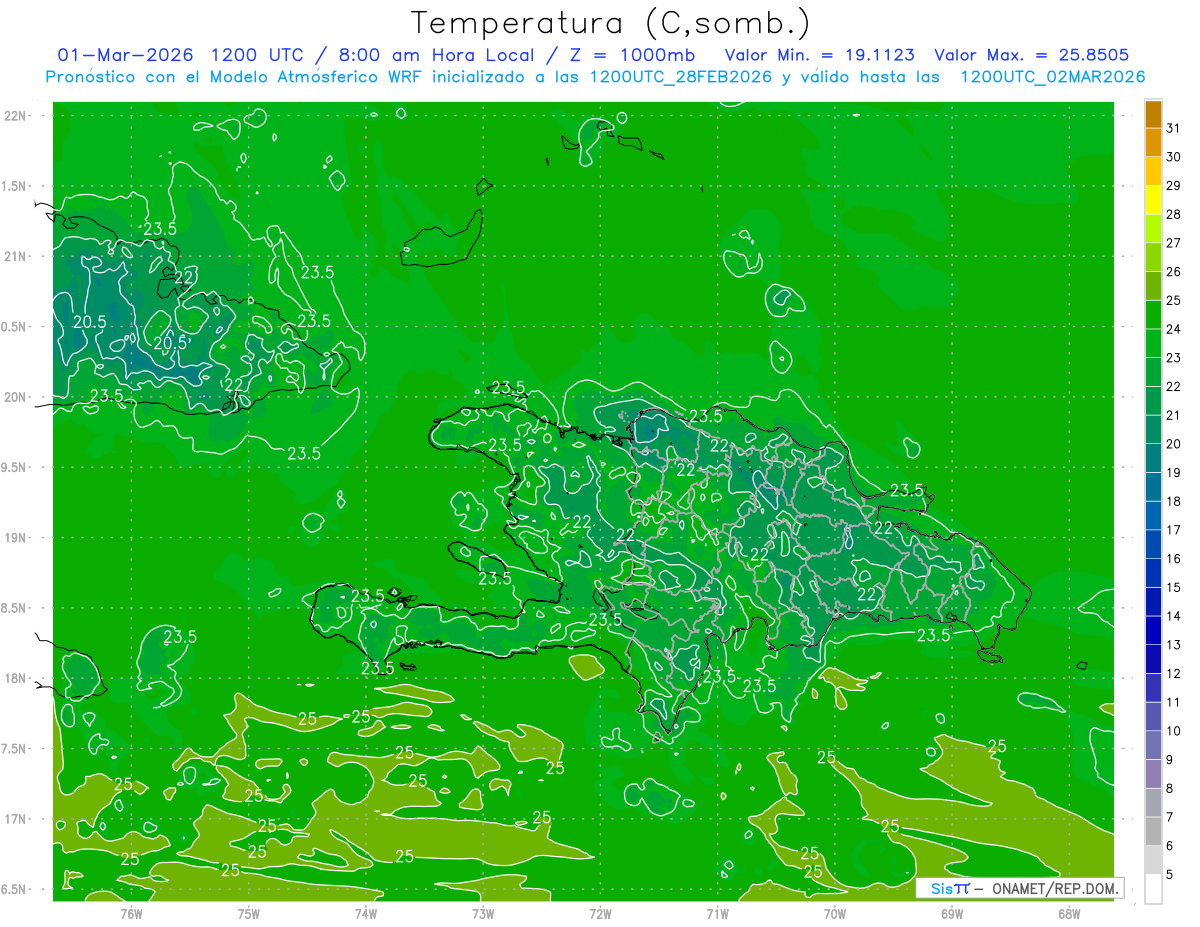Click the latitude label "19N"
The image size is (1200, 927).
point(15,538)
